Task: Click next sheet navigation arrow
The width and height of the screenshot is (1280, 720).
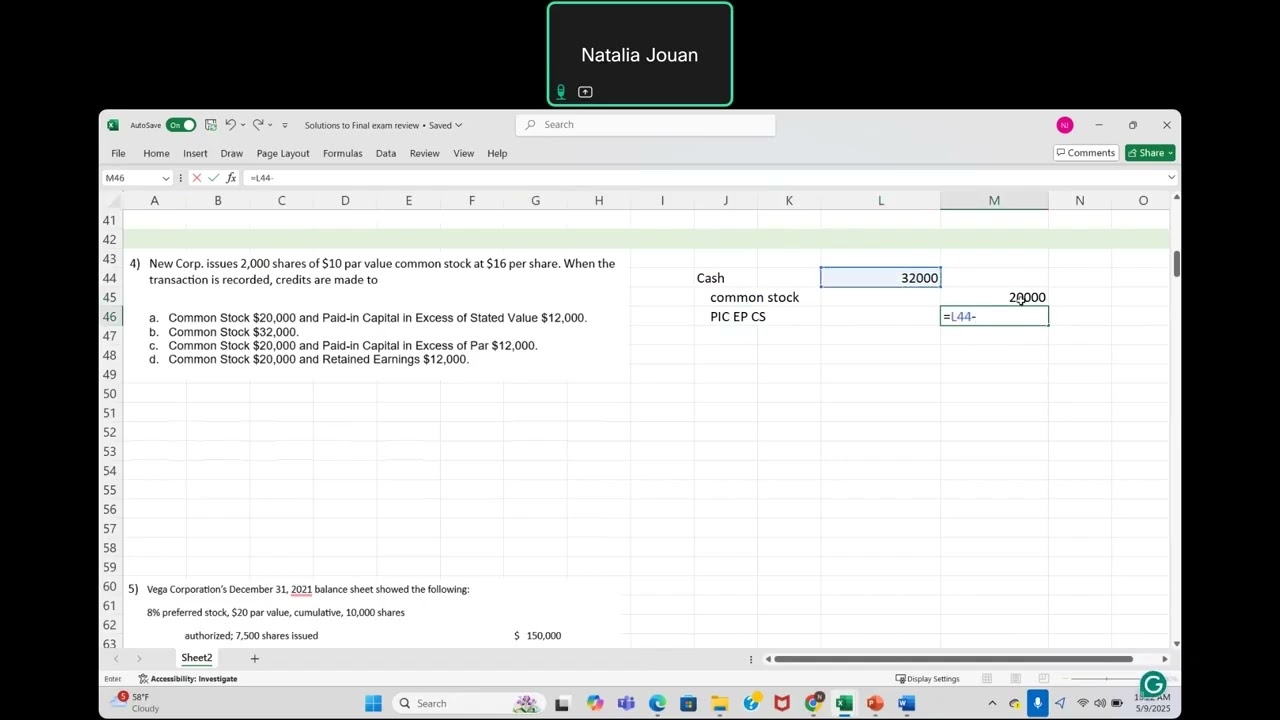Action: click(138, 658)
